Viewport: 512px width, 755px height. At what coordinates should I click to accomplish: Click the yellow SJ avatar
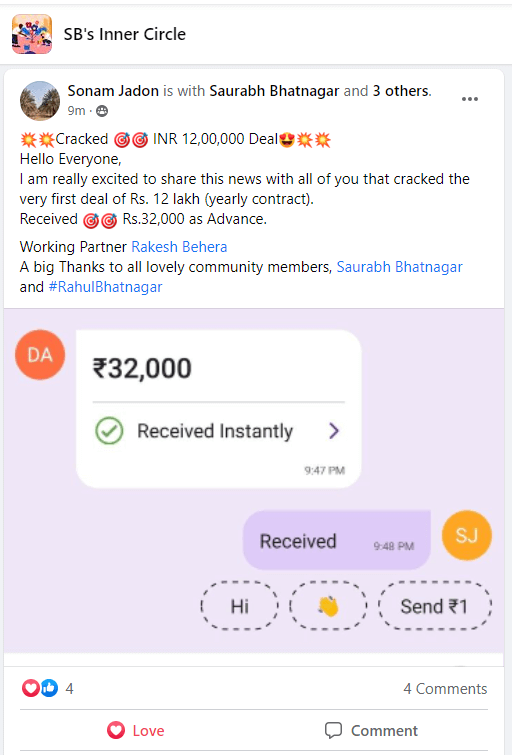coord(467,535)
